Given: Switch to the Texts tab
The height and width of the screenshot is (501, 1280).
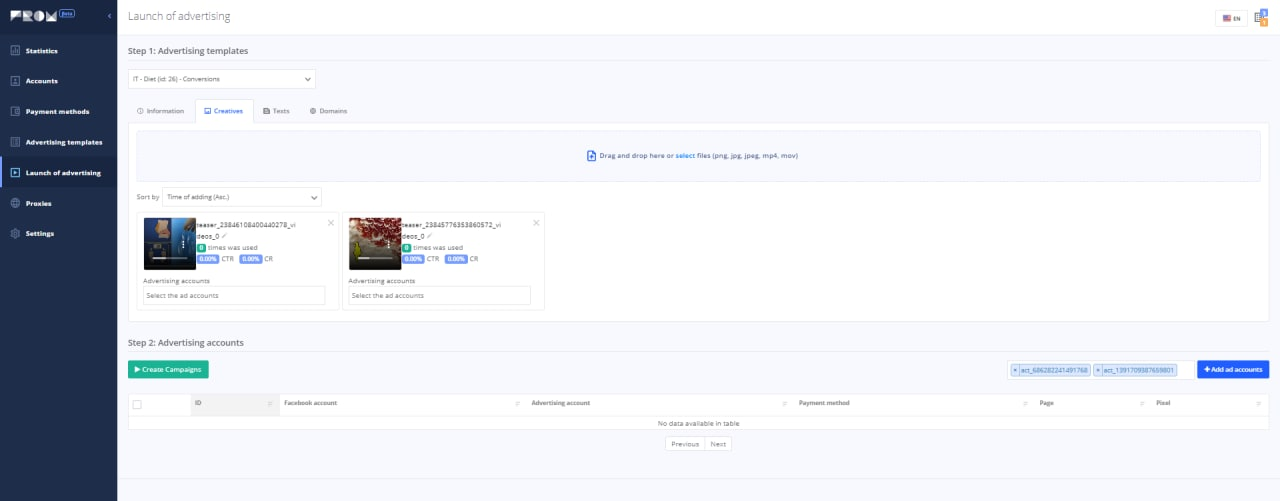Looking at the screenshot, I should 276,111.
